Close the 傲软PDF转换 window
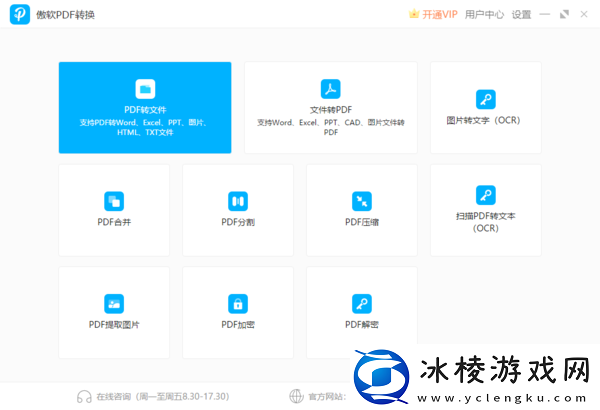 click(x=584, y=15)
